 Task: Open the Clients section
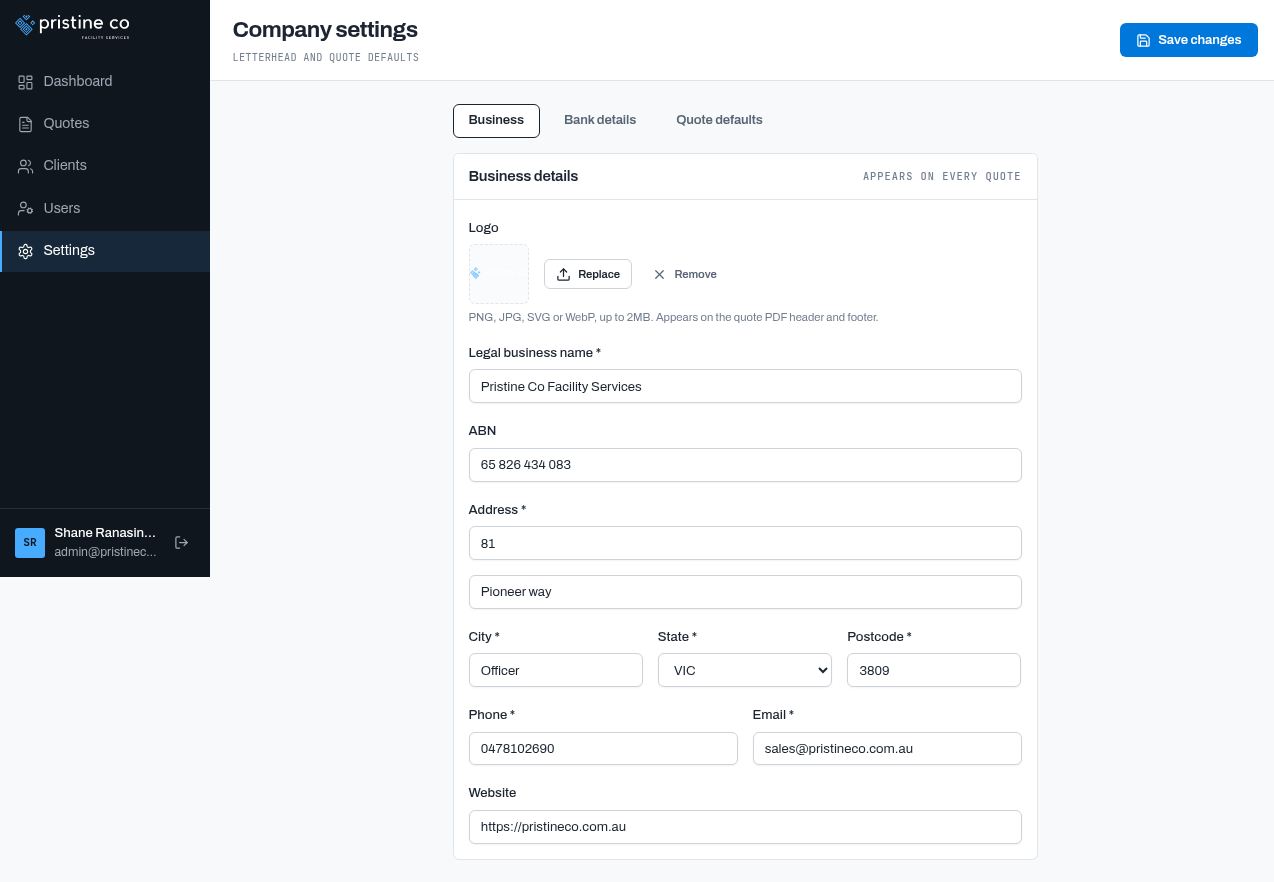[x=105, y=165]
